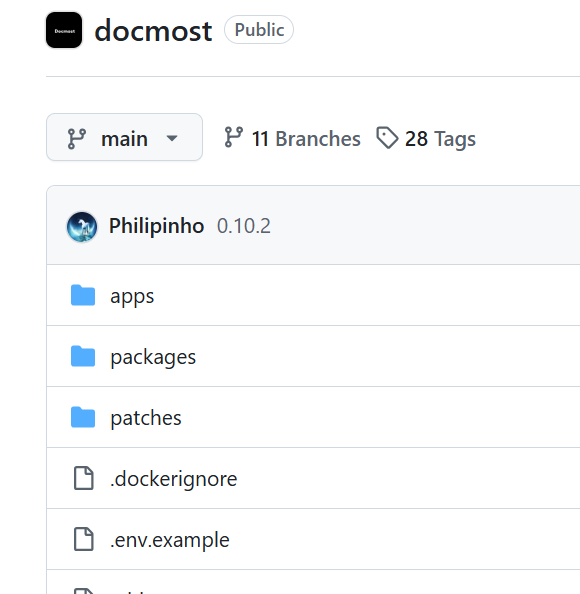View the 11 Branches link
The image size is (580, 594).
[292, 138]
